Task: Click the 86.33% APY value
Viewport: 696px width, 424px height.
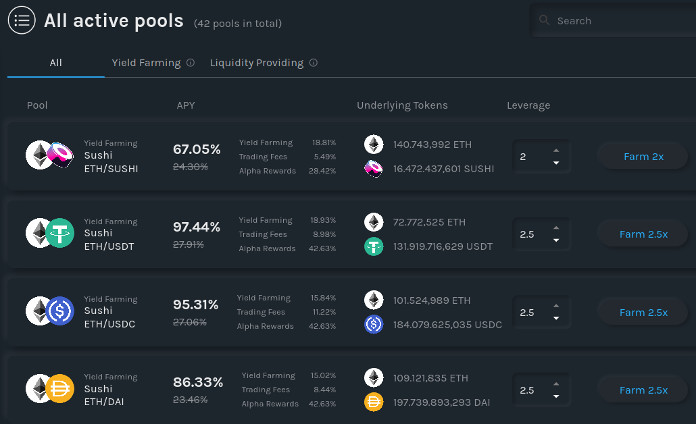Action: (x=198, y=382)
